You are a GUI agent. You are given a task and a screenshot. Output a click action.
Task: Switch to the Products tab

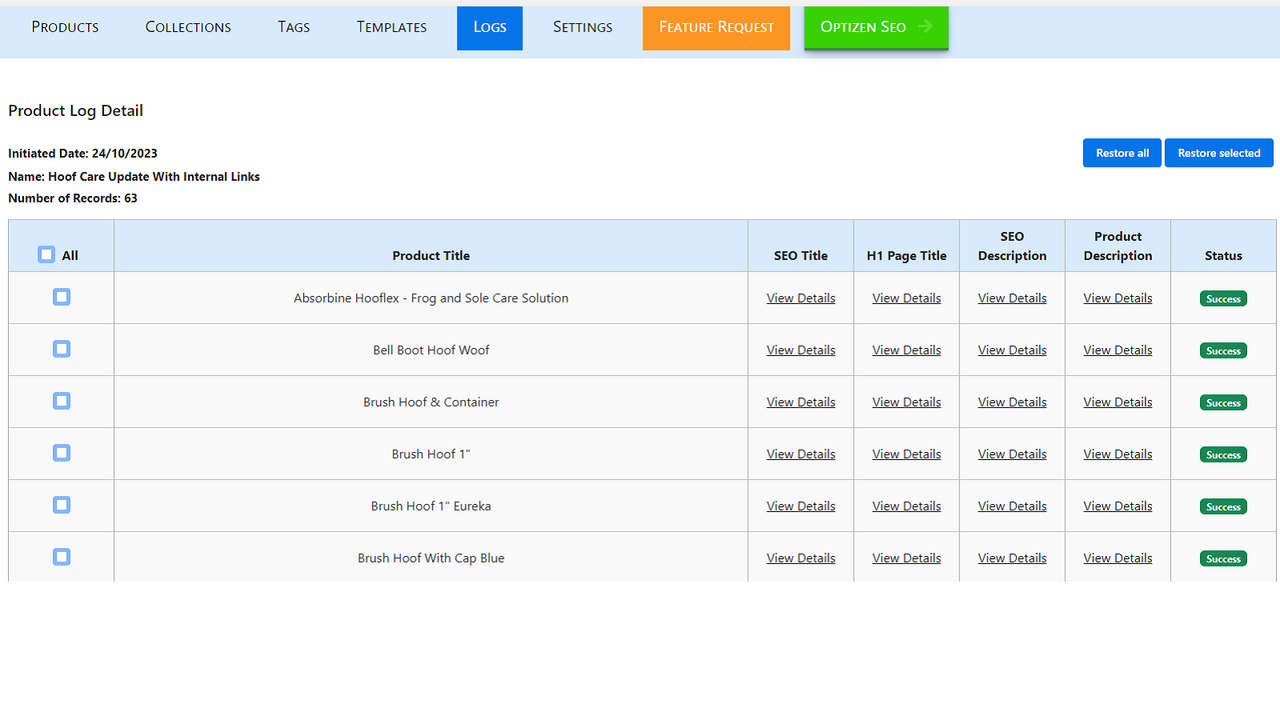tap(64, 27)
